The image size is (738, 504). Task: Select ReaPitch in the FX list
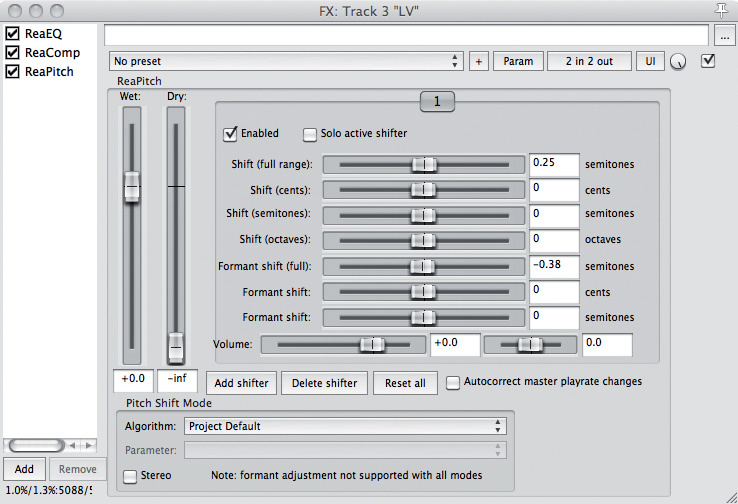(x=49, y=72)
